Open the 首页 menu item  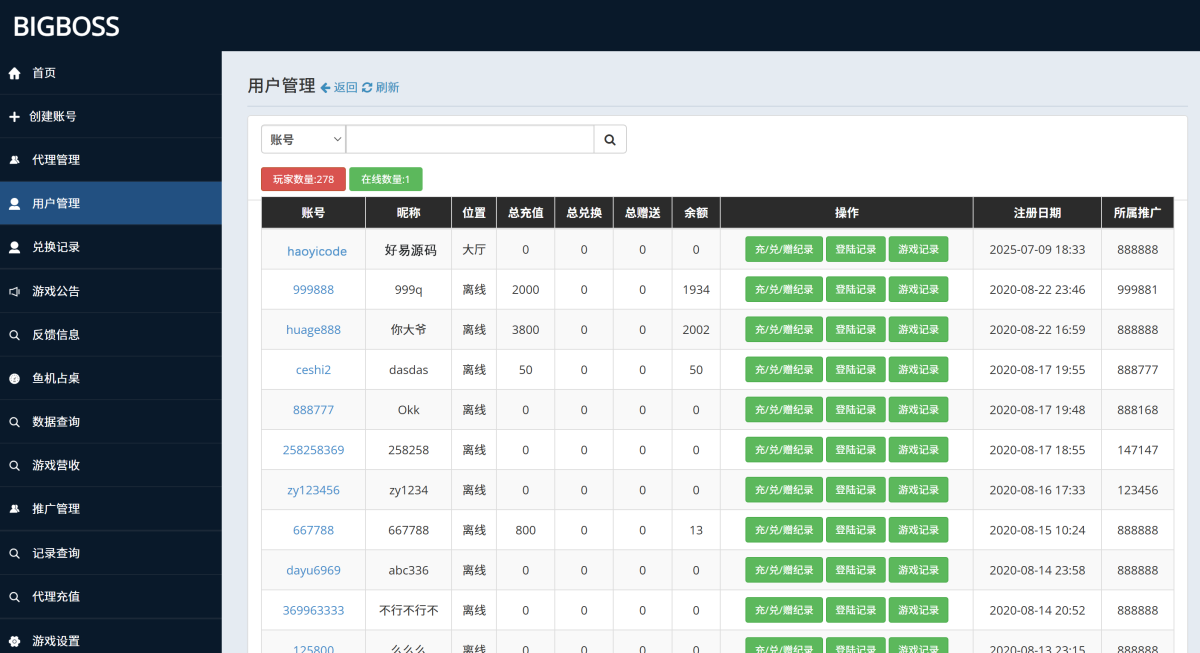(110, 73)
